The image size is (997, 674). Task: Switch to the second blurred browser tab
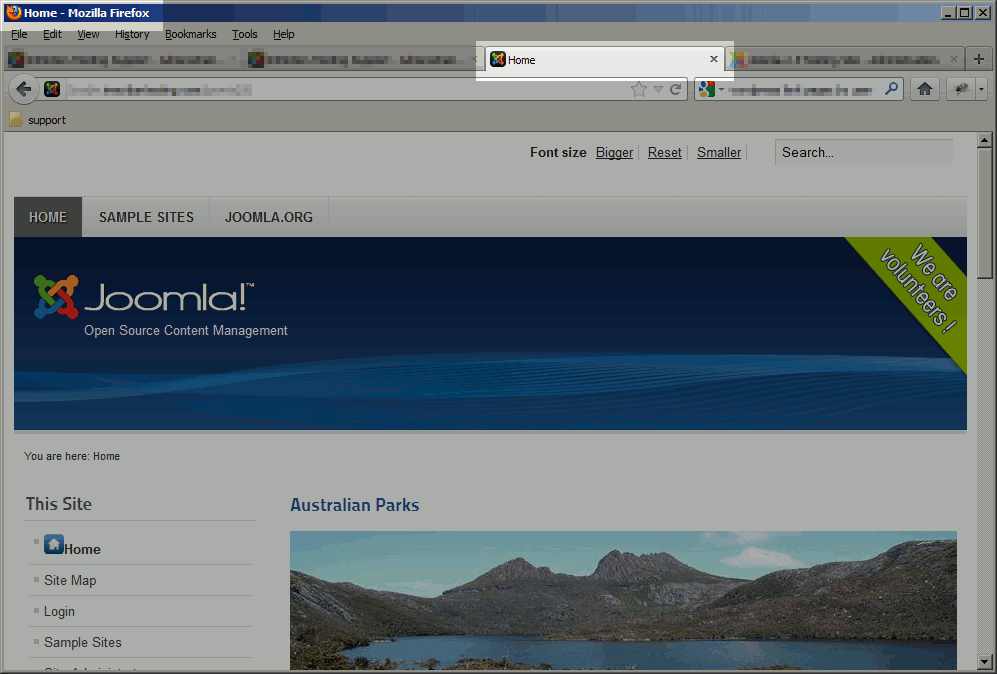(x=363, y=60)
